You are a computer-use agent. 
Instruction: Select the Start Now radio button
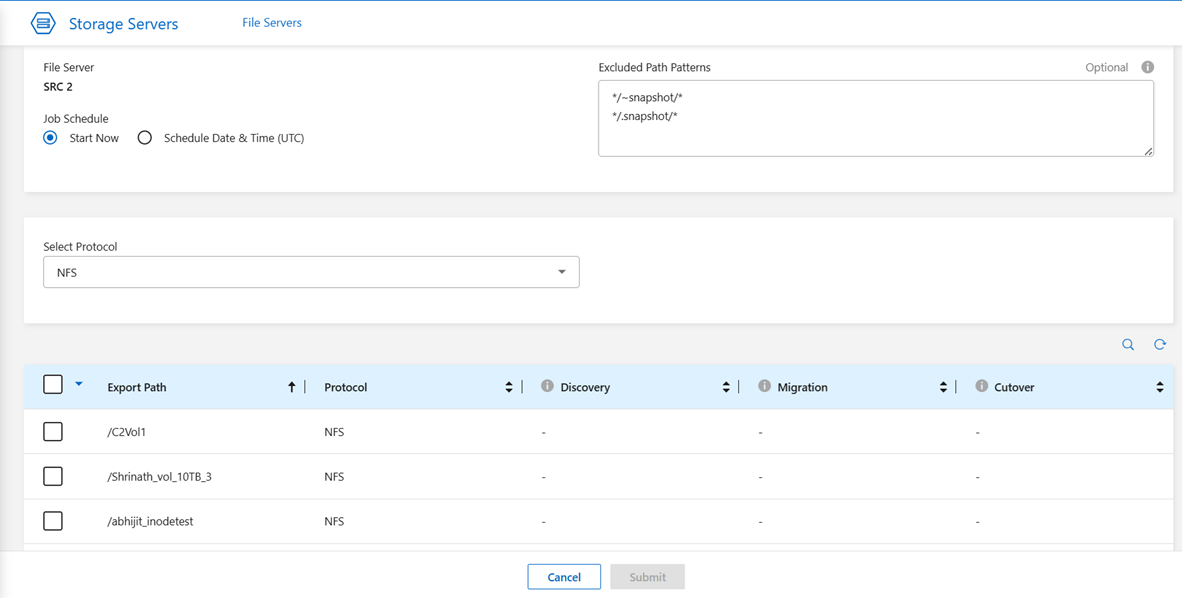click(51, 138)
